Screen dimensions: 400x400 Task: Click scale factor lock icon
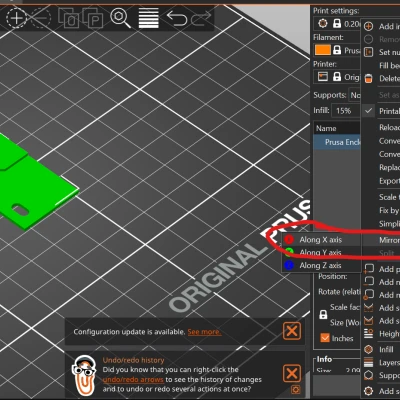pos(323,314)
